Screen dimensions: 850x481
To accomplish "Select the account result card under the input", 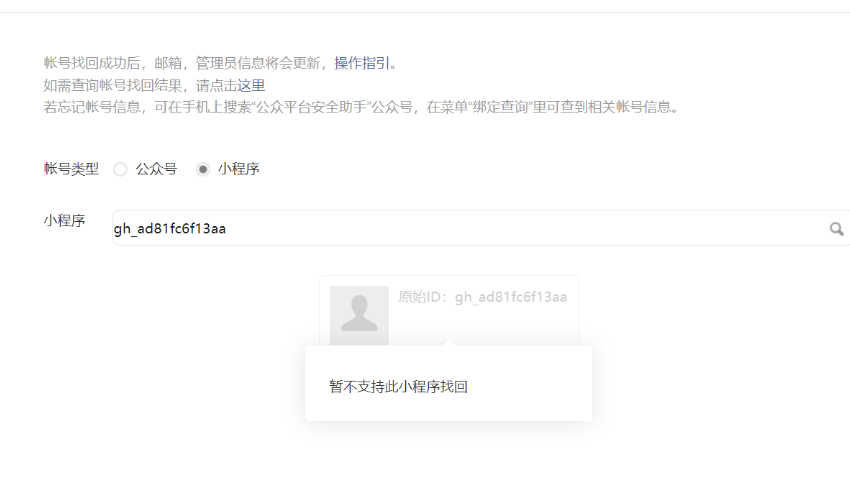I will (x=449, y=311).
